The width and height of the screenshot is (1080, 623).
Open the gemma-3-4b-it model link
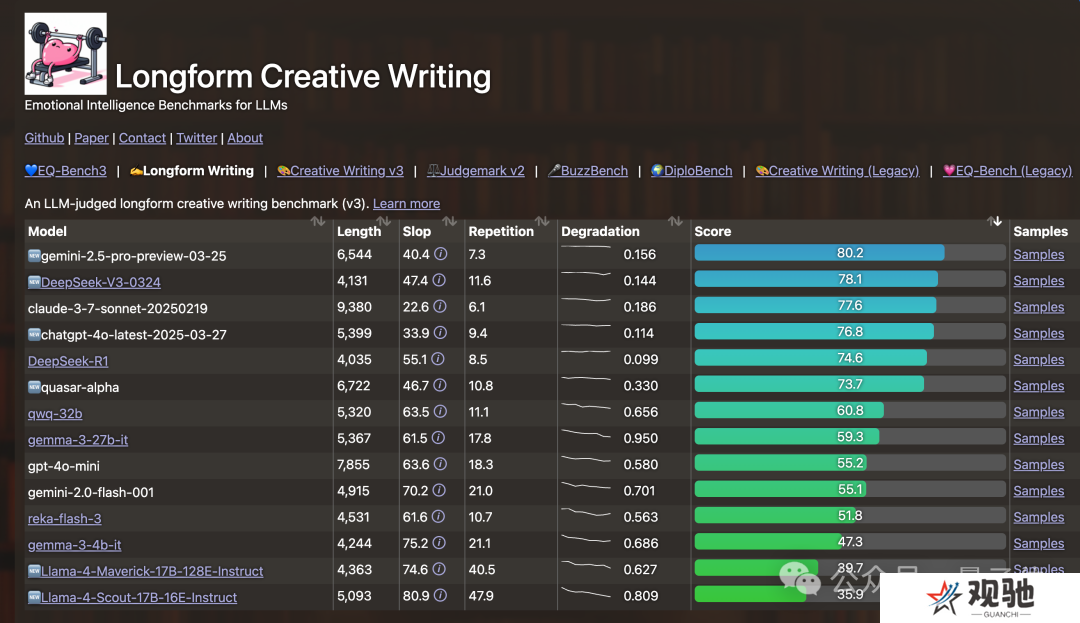tap(74, 545)
